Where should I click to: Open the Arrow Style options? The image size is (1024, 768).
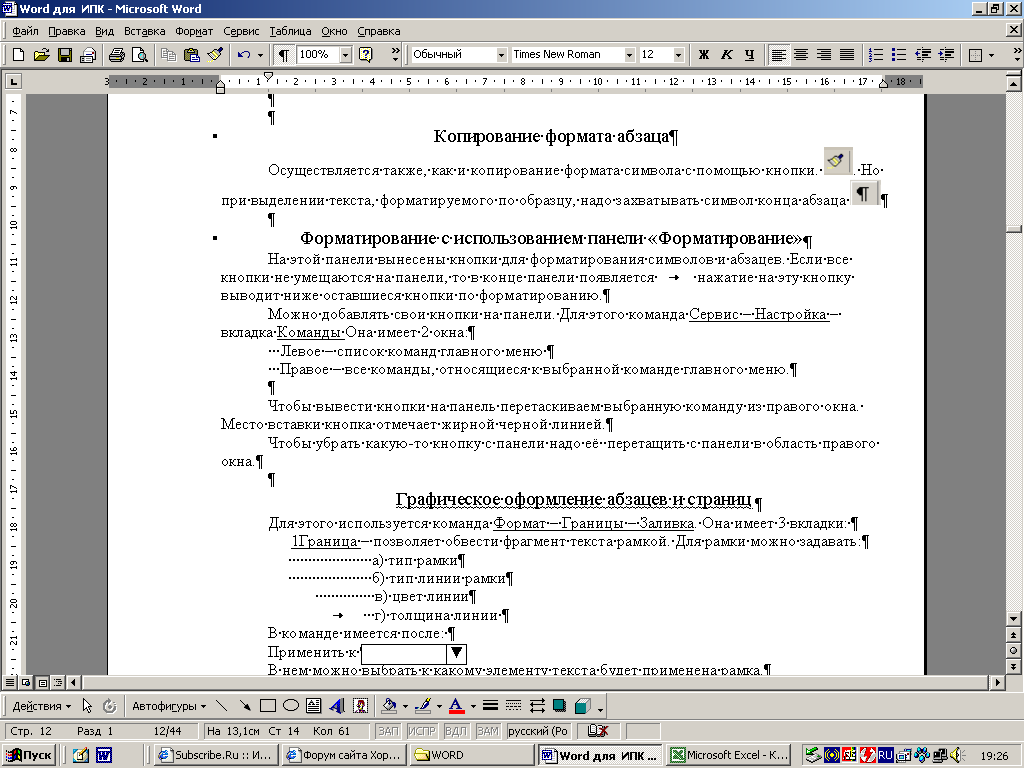[537, 706]
